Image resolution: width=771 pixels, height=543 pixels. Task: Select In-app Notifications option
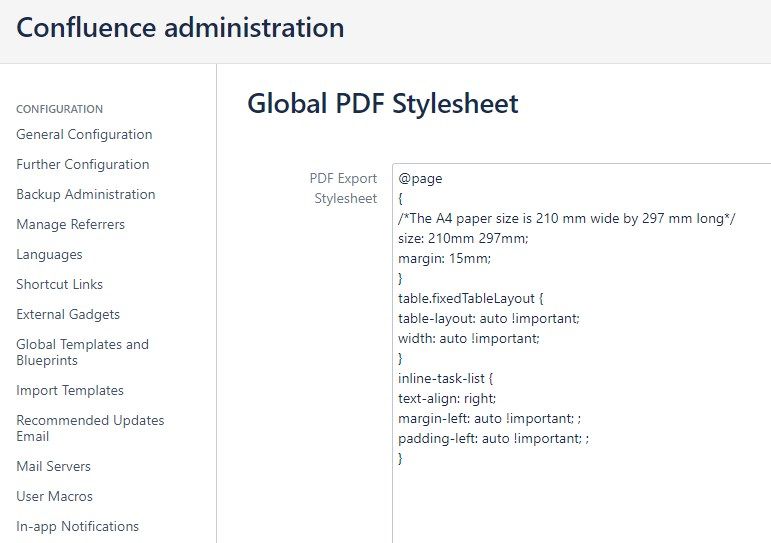pyautogui.click(x=78, y=526)
